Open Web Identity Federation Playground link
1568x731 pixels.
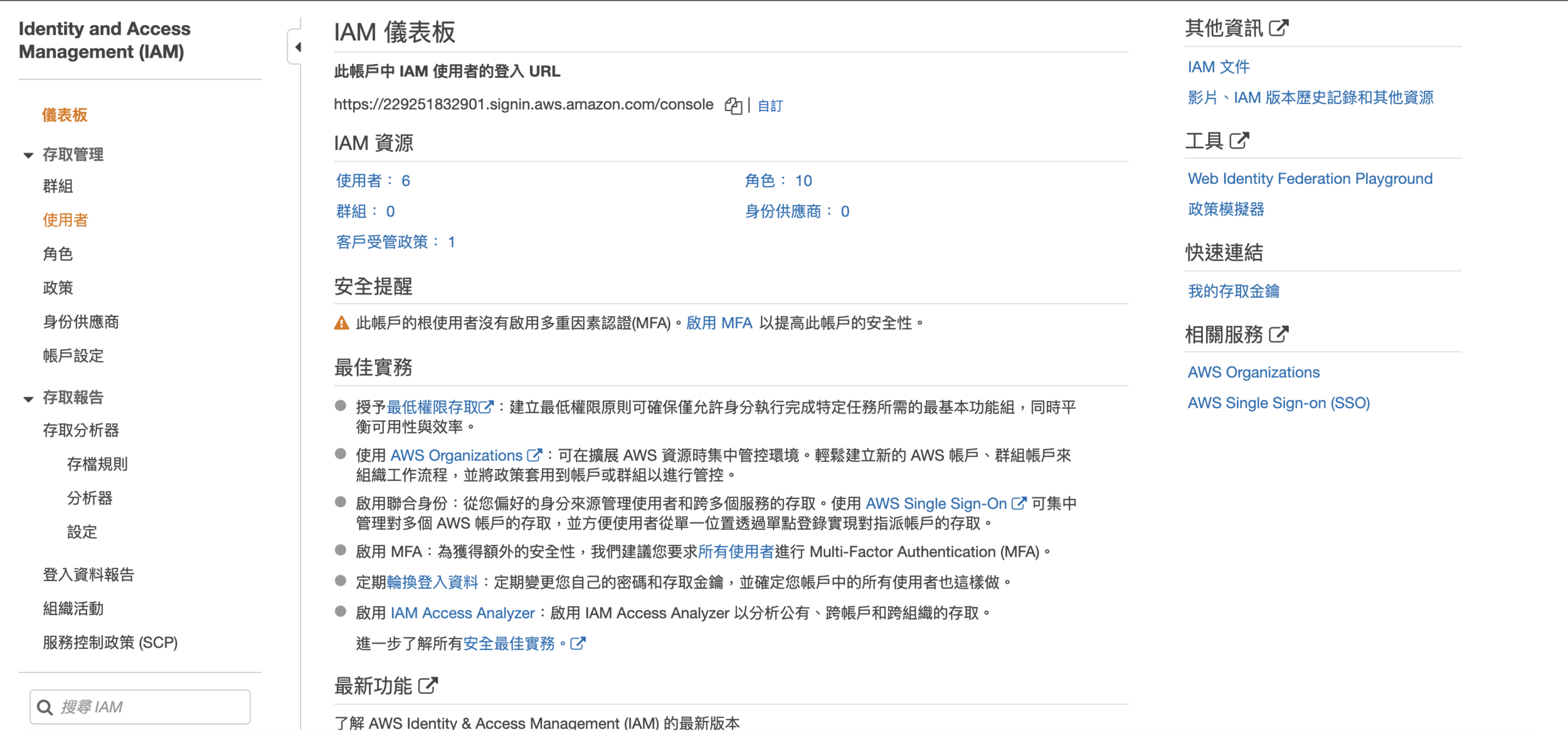pos(1310,179)
